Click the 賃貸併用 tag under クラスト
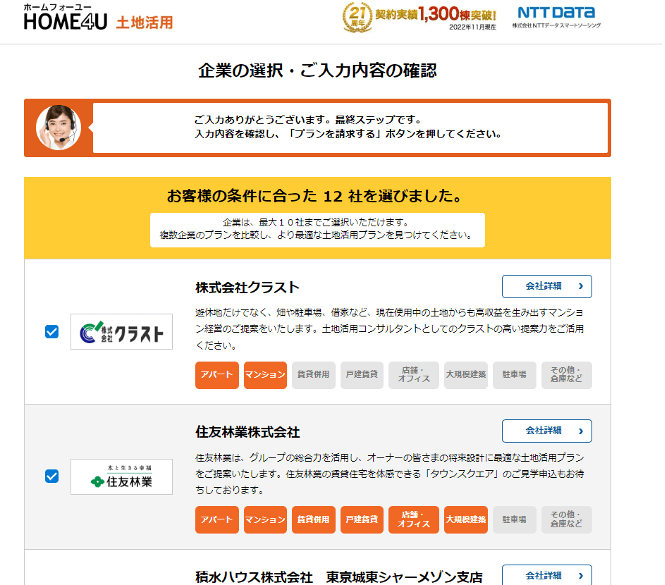 [x=313, y=375]
